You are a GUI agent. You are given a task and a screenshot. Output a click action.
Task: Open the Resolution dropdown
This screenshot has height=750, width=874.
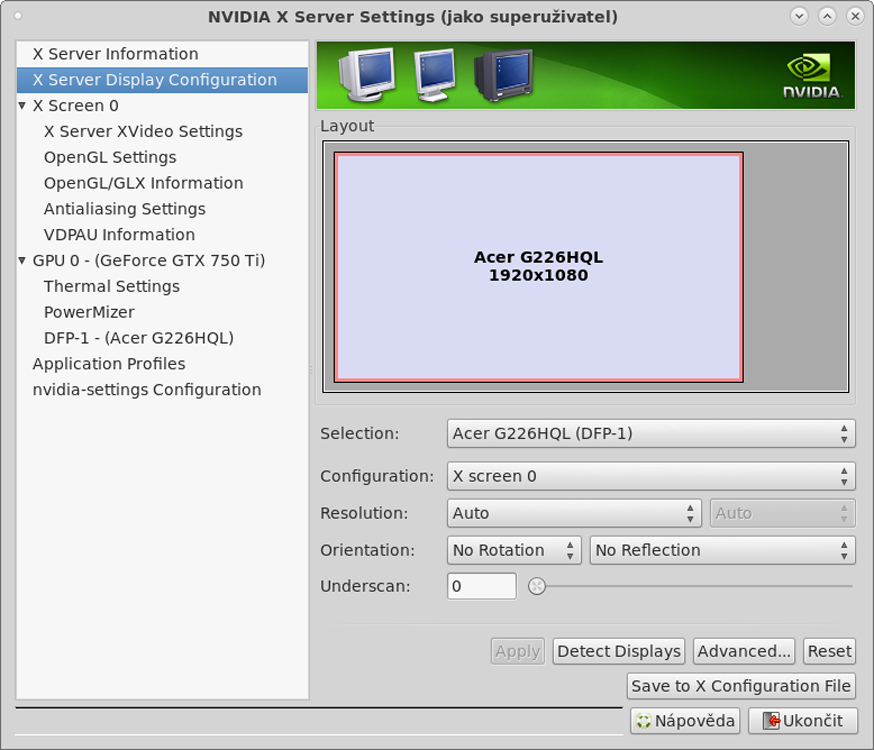[574, 513]
